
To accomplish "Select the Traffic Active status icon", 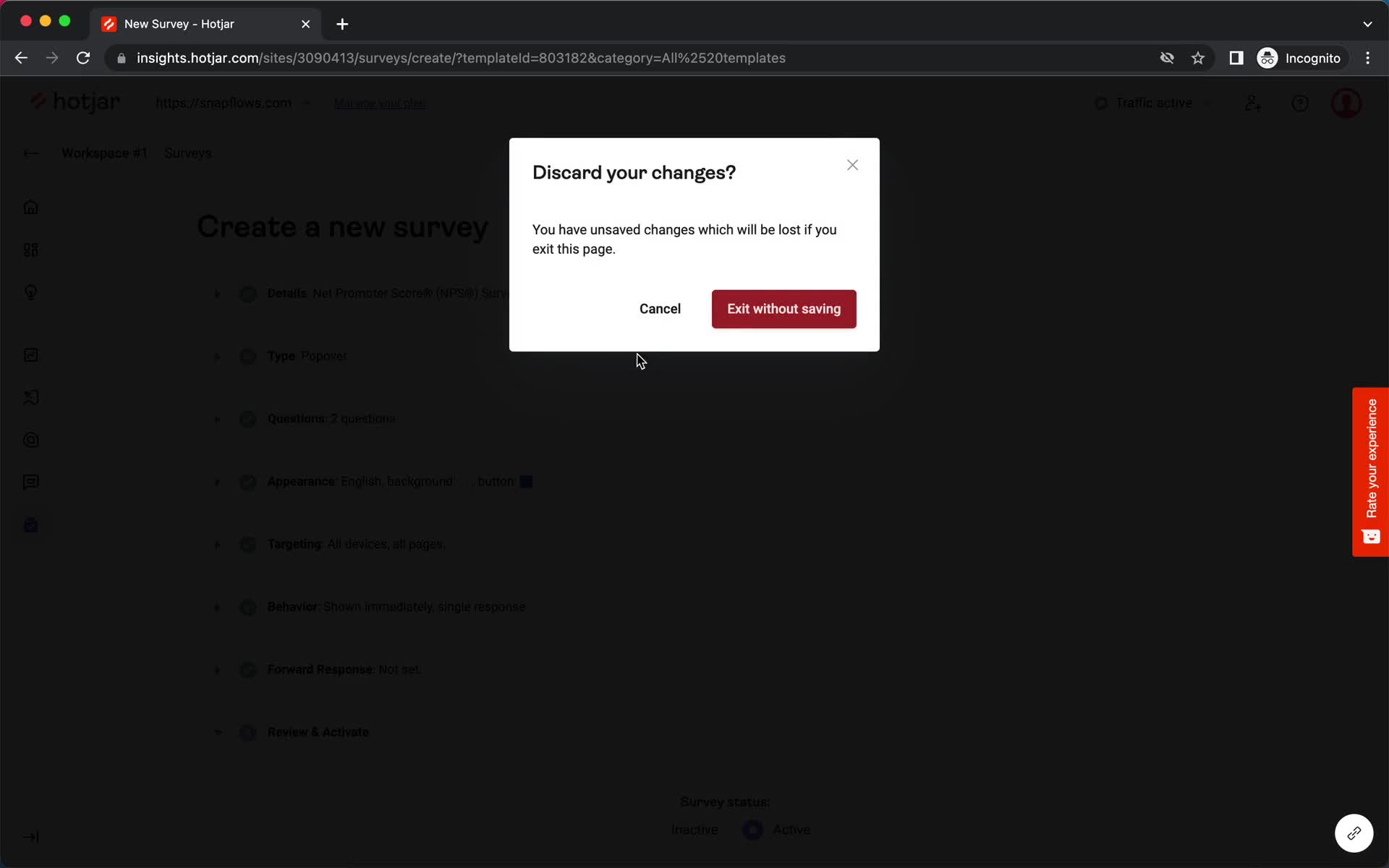I will 1100,103.
